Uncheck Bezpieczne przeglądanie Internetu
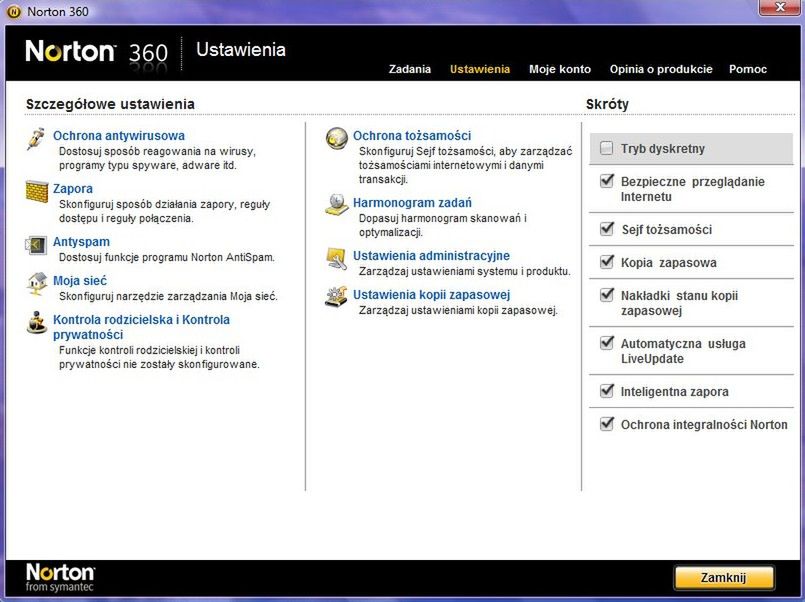Screen dimensions: 805x602 click(x=607, y=181)
